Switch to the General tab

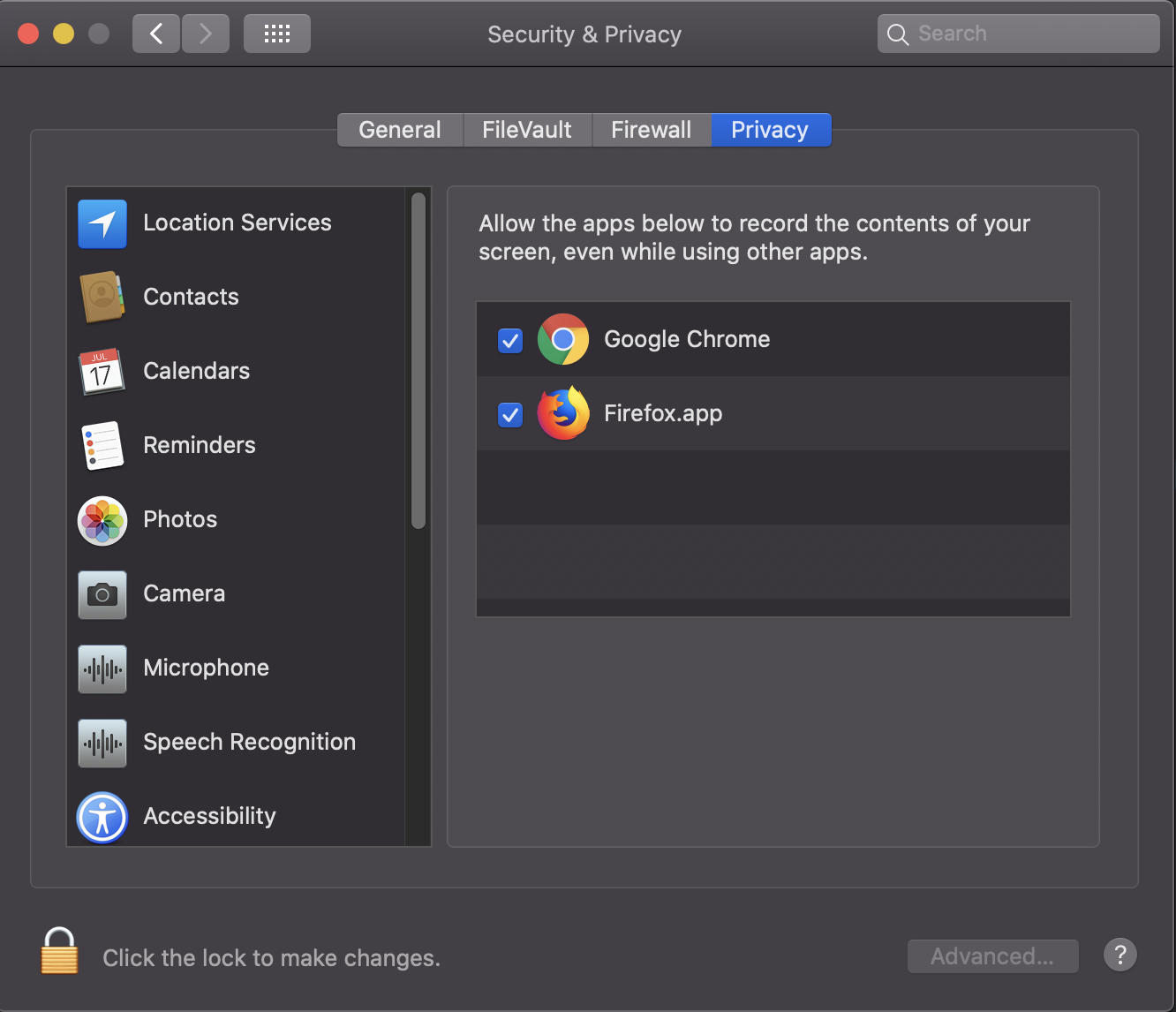(399, 130)
